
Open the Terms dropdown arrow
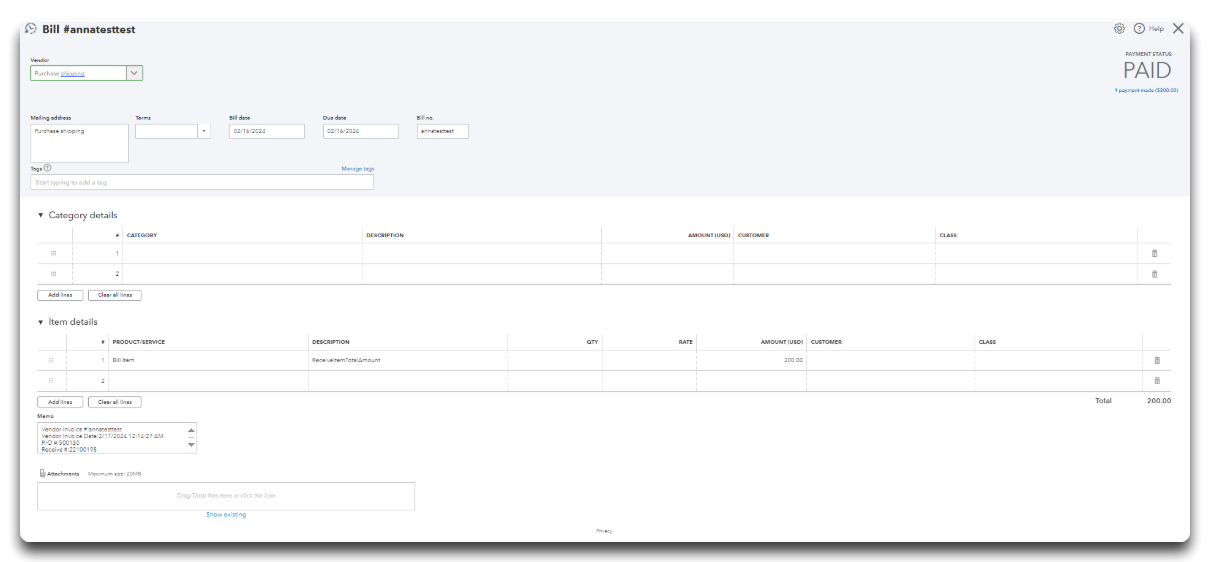pyautogui.click(x=204, y=131)
